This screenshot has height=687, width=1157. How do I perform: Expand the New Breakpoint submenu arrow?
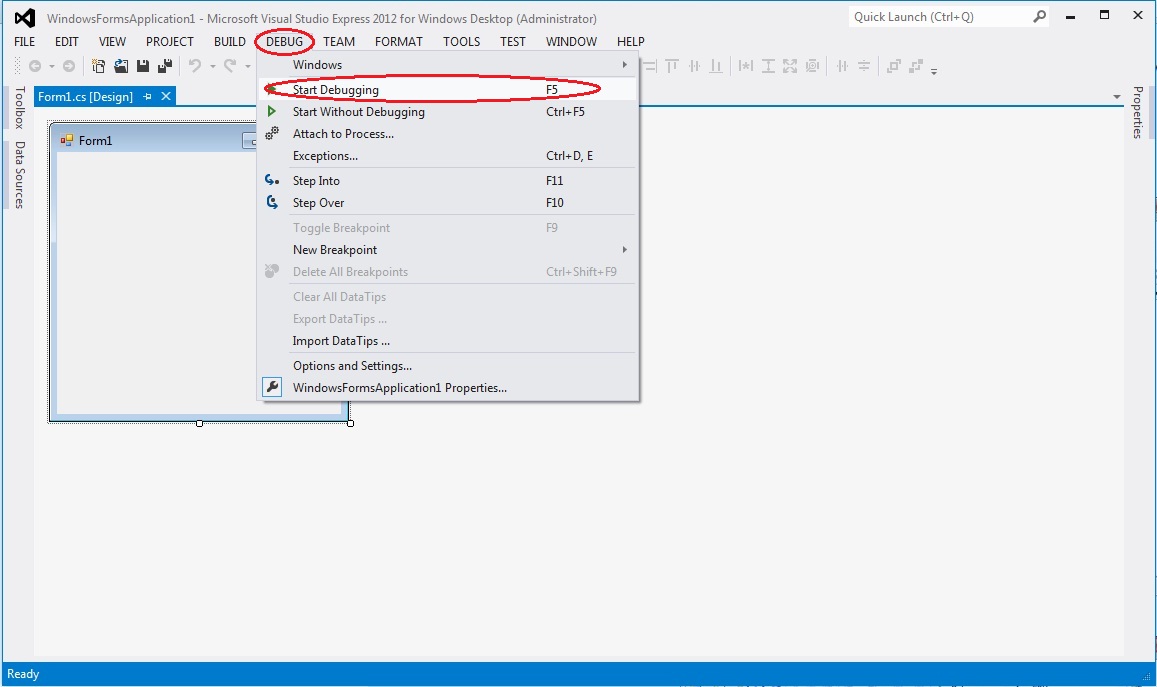click(625, 250)
